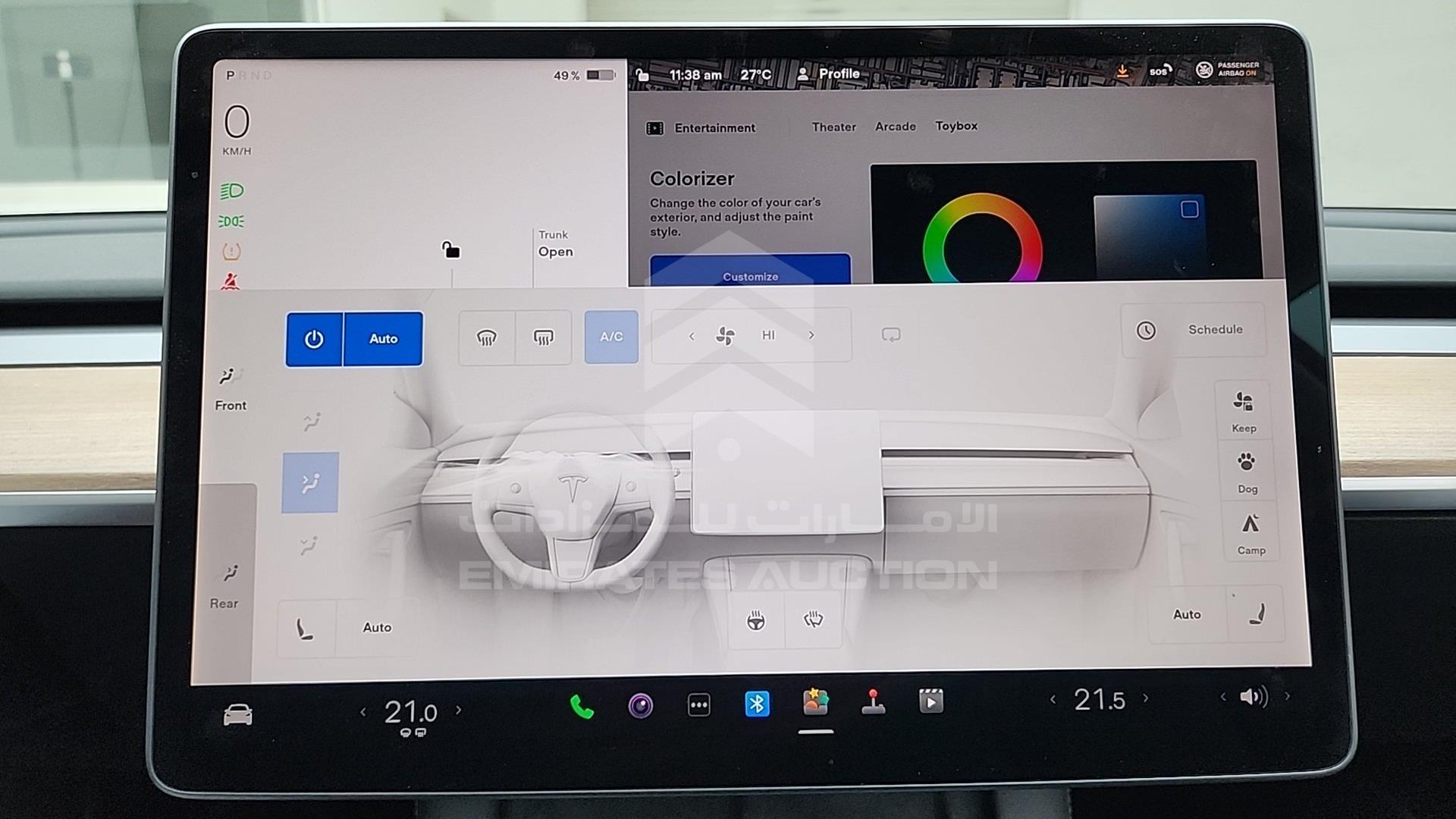Click Customize in Colorizer

750,270
